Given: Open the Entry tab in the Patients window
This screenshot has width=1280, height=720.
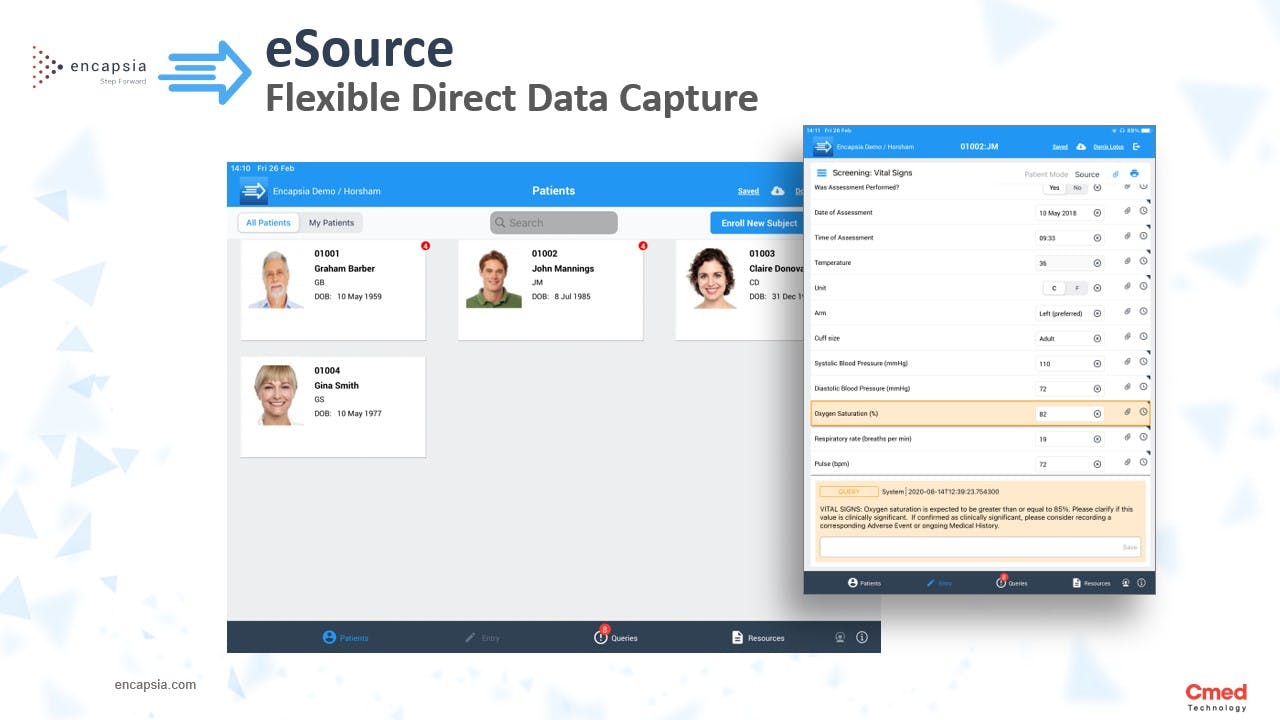Looking at the screenshot, I should [482, 637].
